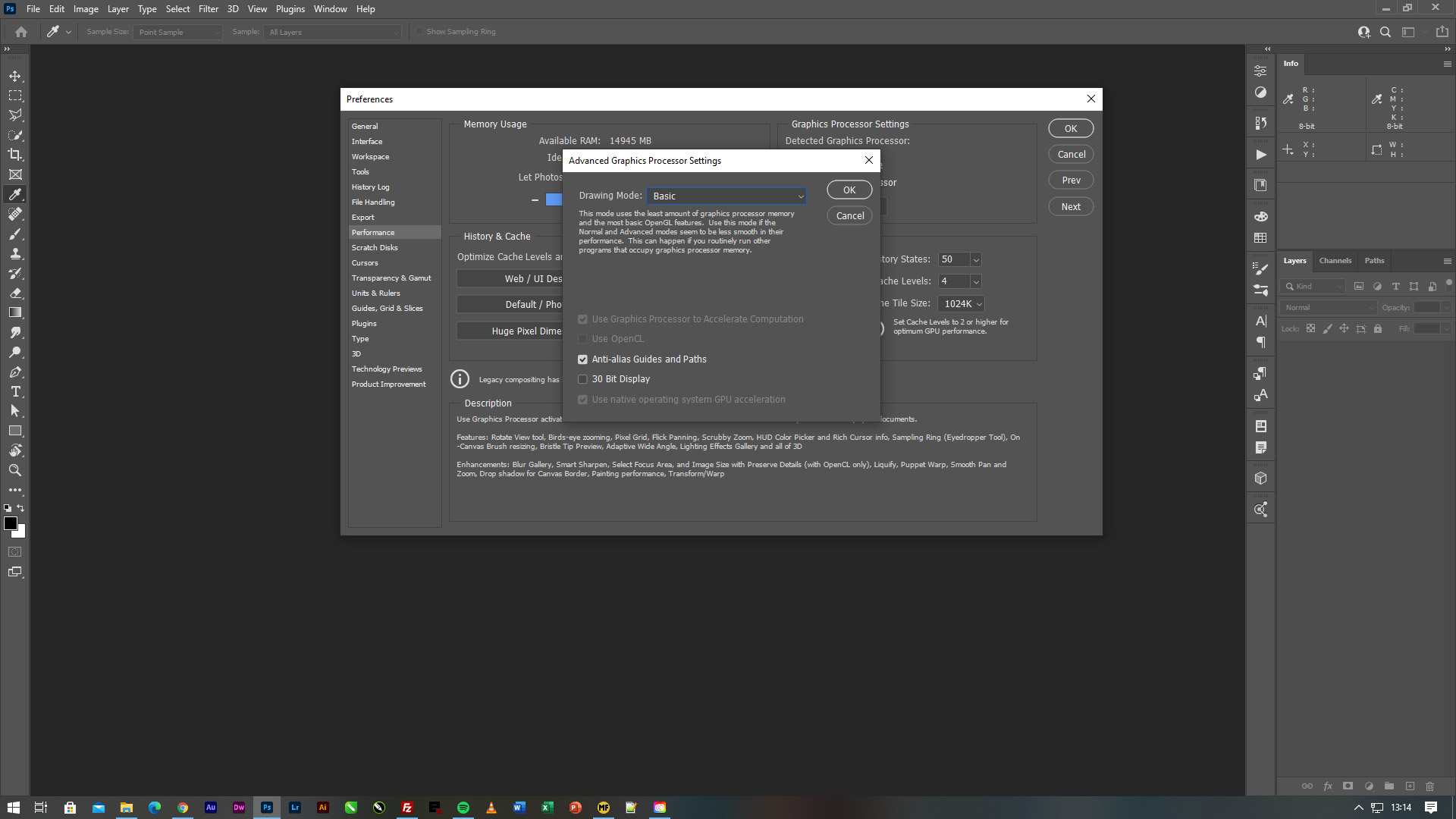The image size is (1456, 819).
Task: Click the Photoshop home icon
Action: coord(21,32)
